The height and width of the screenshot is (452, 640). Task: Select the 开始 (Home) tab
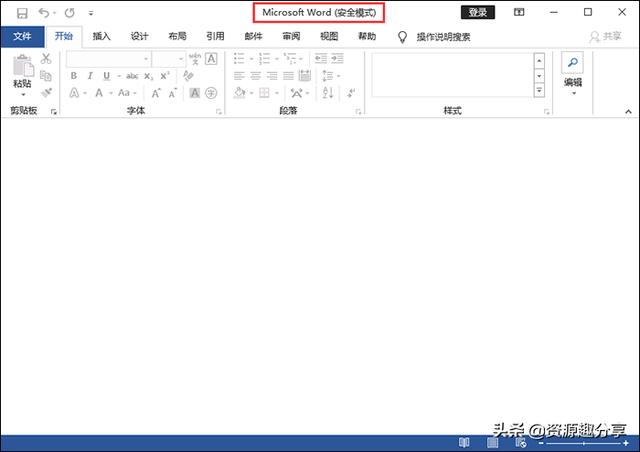click(x=64, y=36)
